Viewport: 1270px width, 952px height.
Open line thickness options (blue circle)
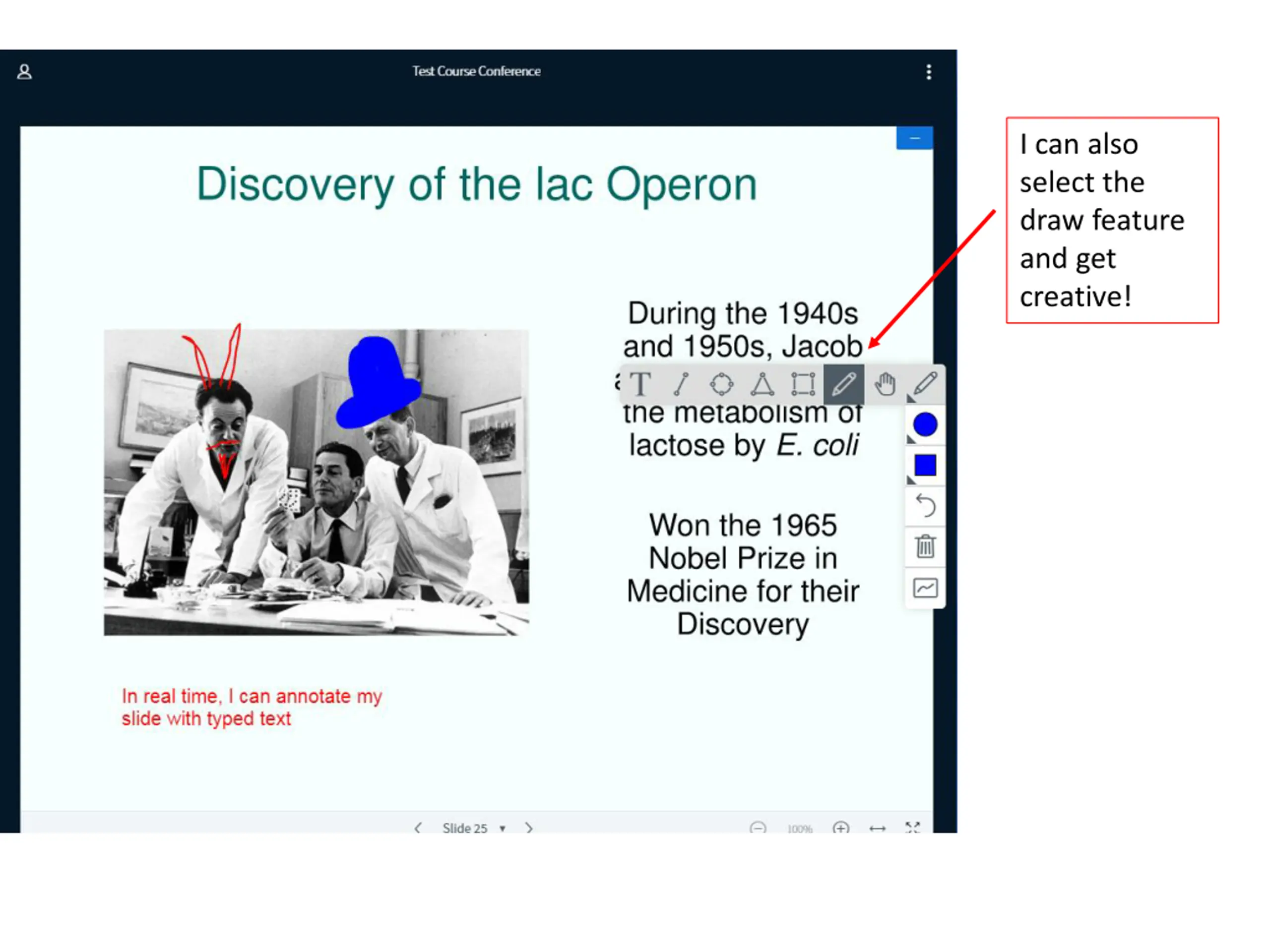(x=925, y=424)
